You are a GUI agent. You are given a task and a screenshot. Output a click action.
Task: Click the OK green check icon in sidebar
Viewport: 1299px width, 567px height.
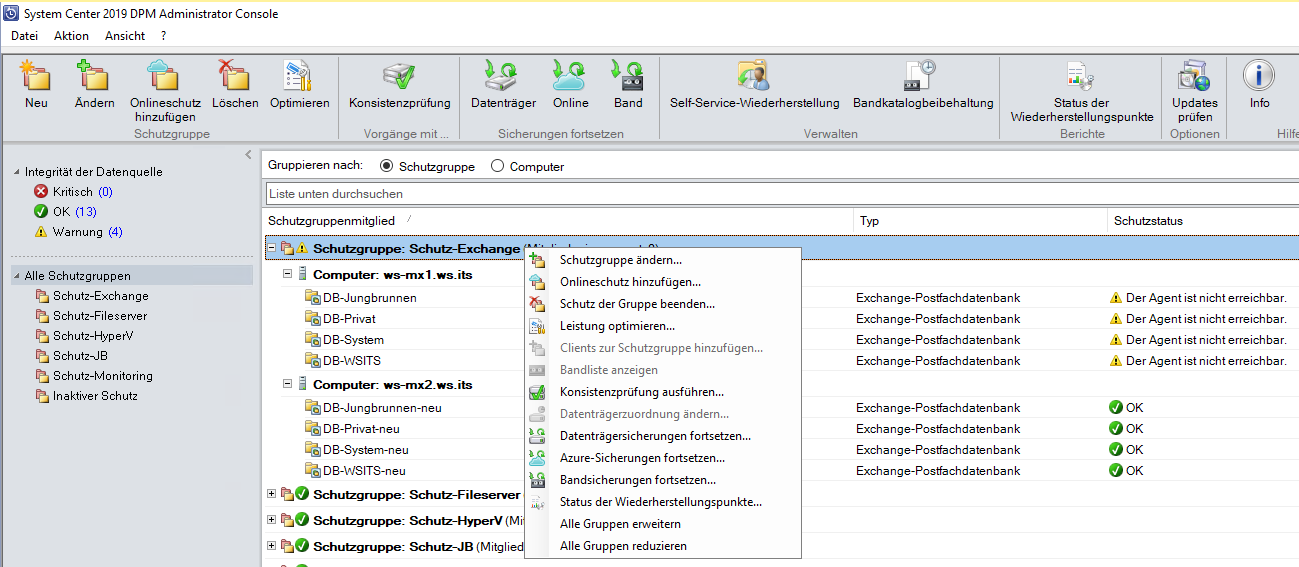click(41, 211)
